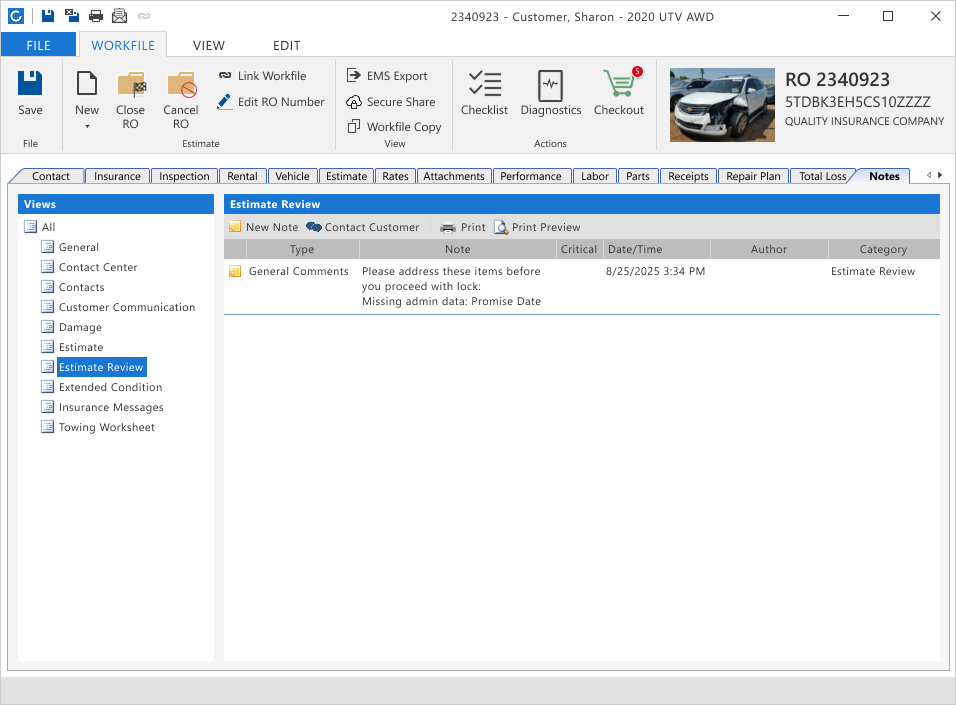Go to the Performance tab
This screenshot has width=956, height=705.
click(531, 176)
